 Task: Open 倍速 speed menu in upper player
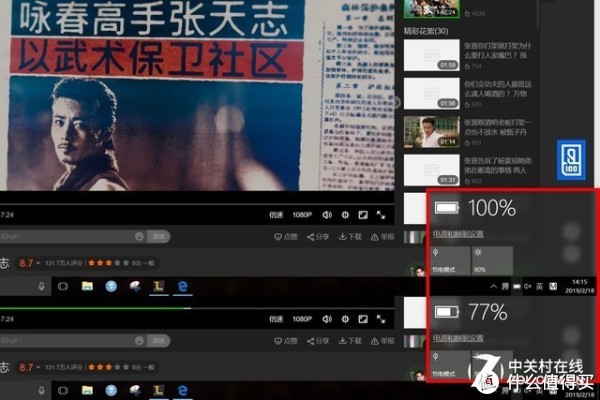point(276,215)
